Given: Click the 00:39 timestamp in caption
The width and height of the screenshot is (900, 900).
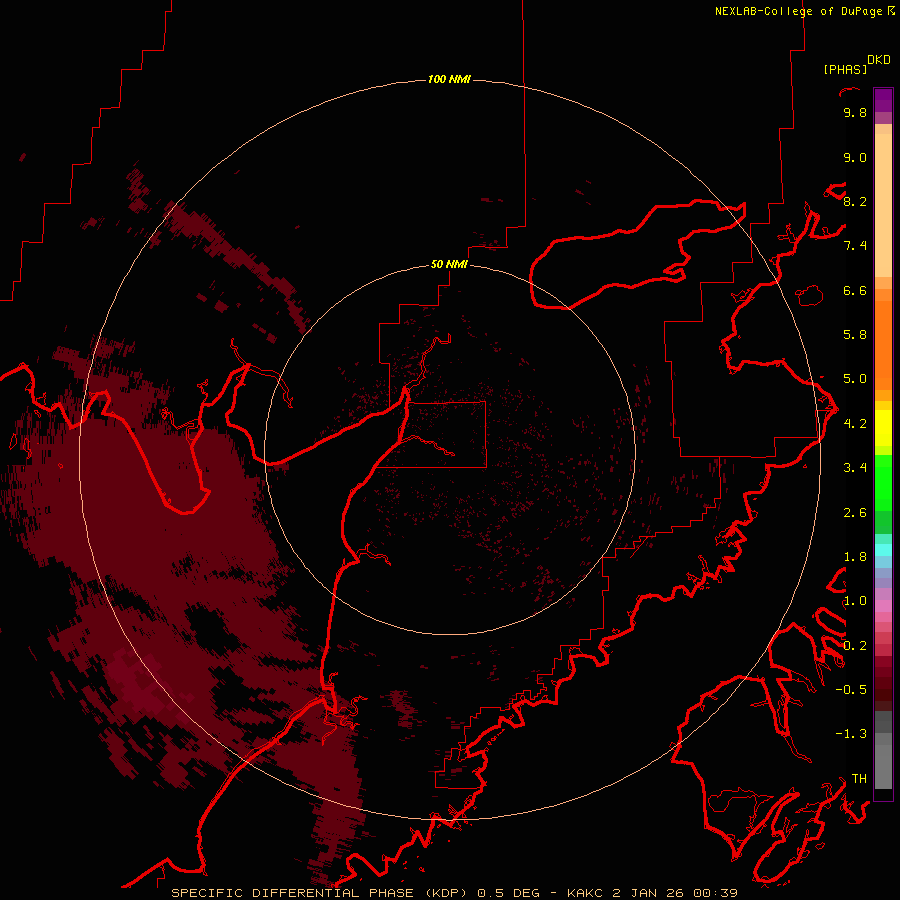Looking at the screenshot, I should click(715, 893).
